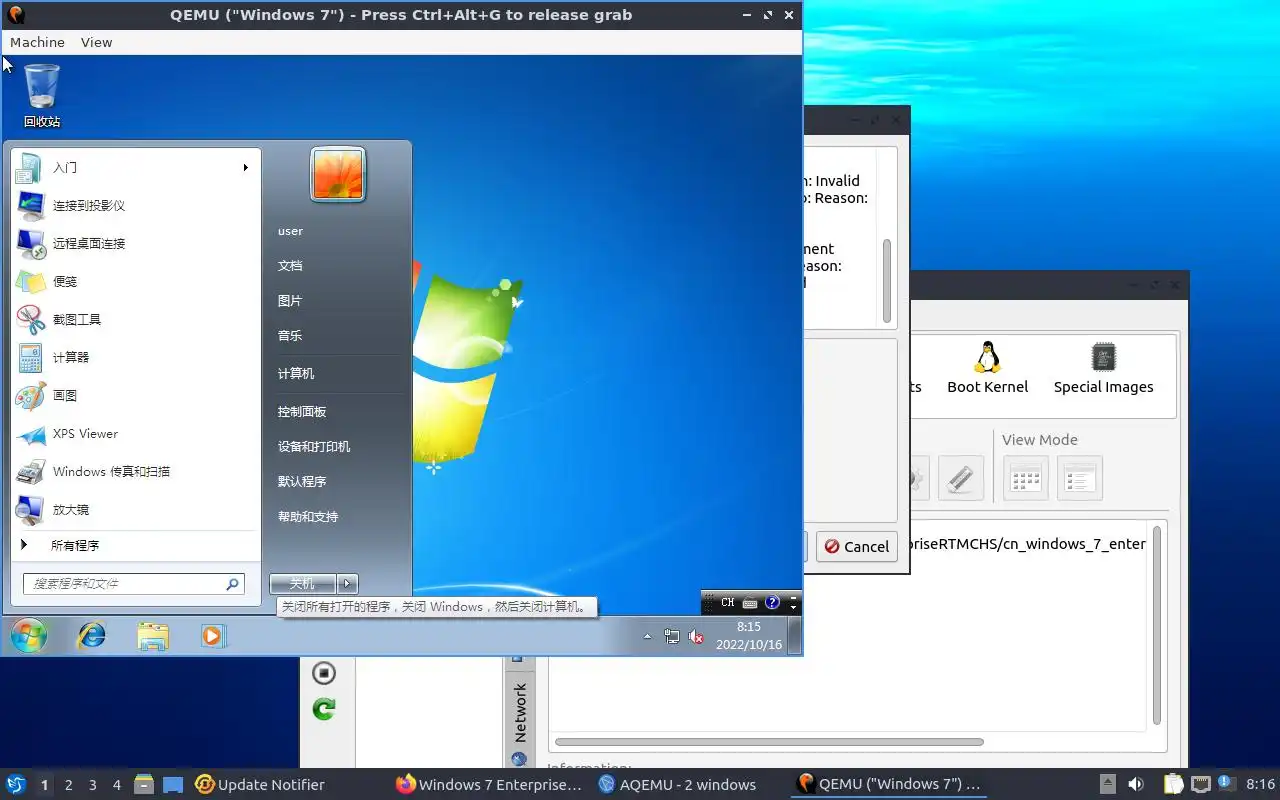
Task: Click the 搜索程序和文件 search box
Action: [x=133, y=583]
